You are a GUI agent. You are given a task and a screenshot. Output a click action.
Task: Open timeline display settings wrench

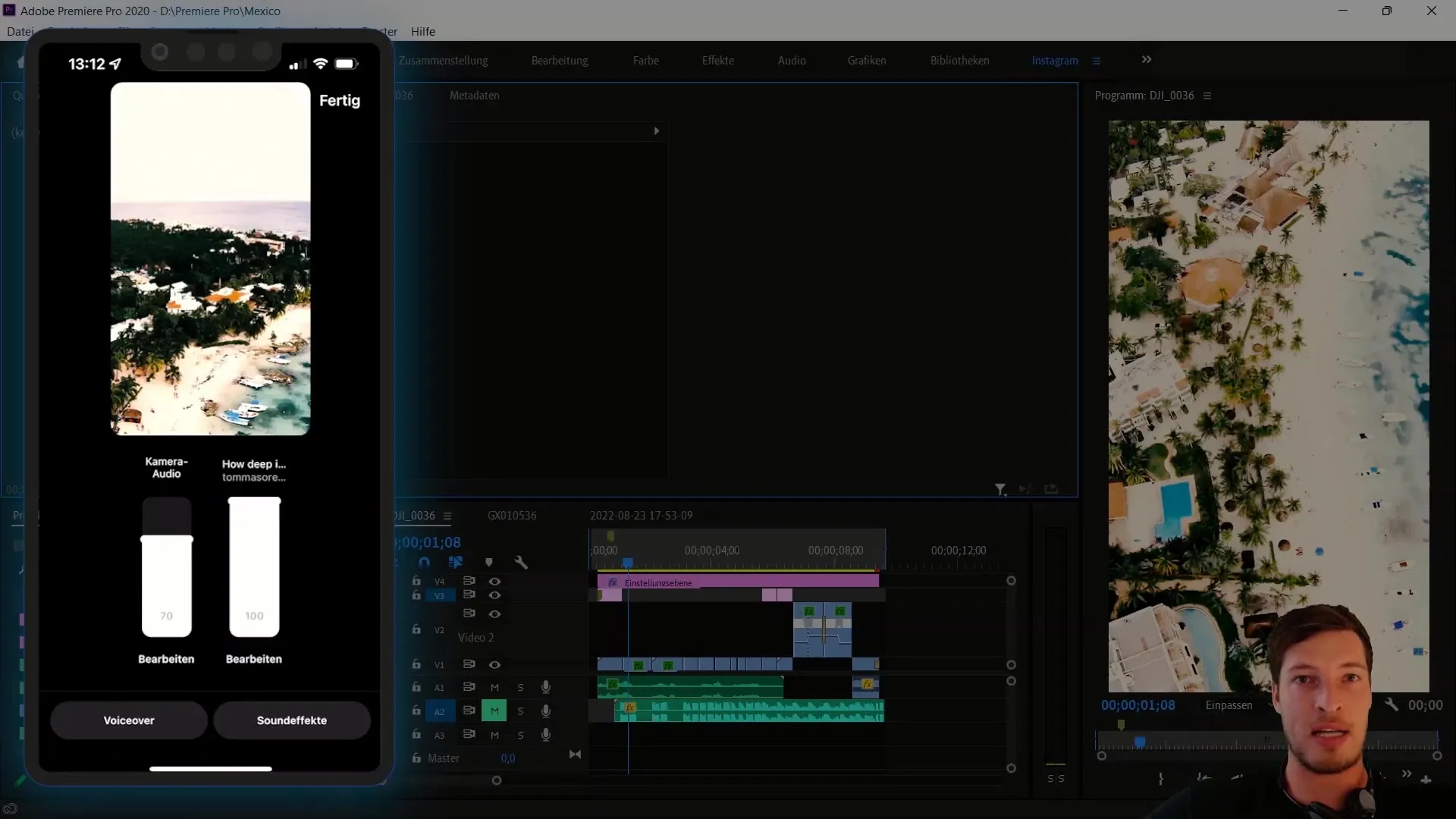pos(521,562)
